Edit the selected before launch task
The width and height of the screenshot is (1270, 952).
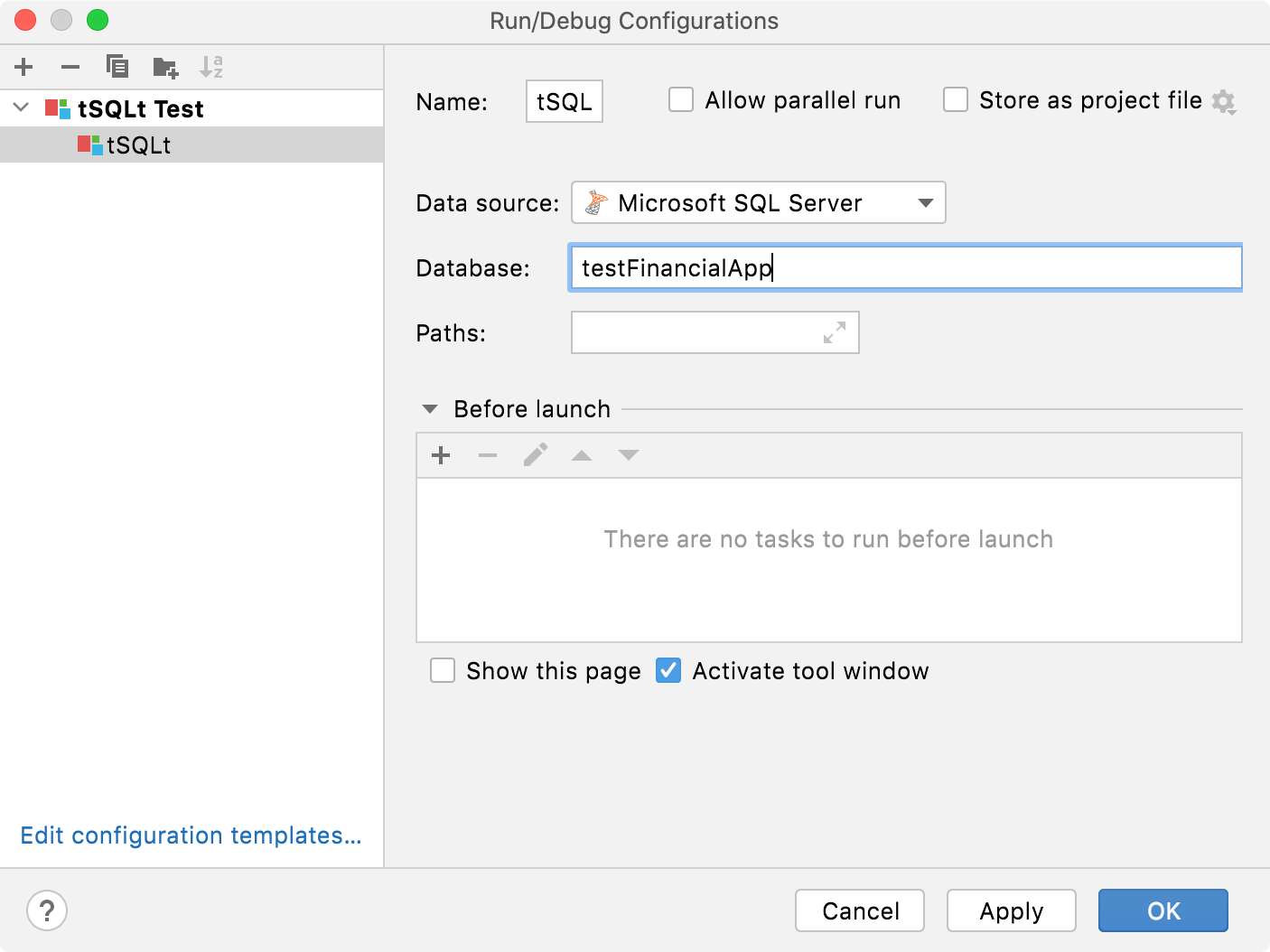(535, 455)
